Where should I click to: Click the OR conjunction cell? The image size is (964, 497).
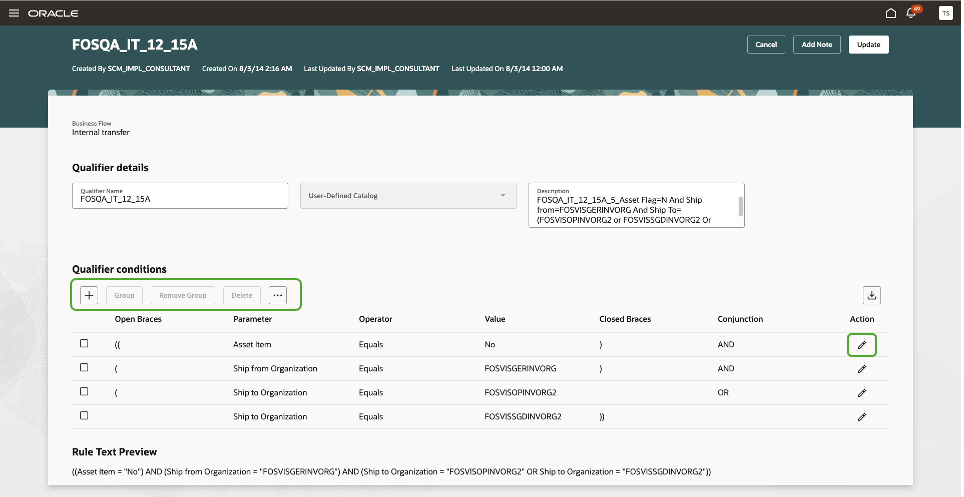coord(723,392)
